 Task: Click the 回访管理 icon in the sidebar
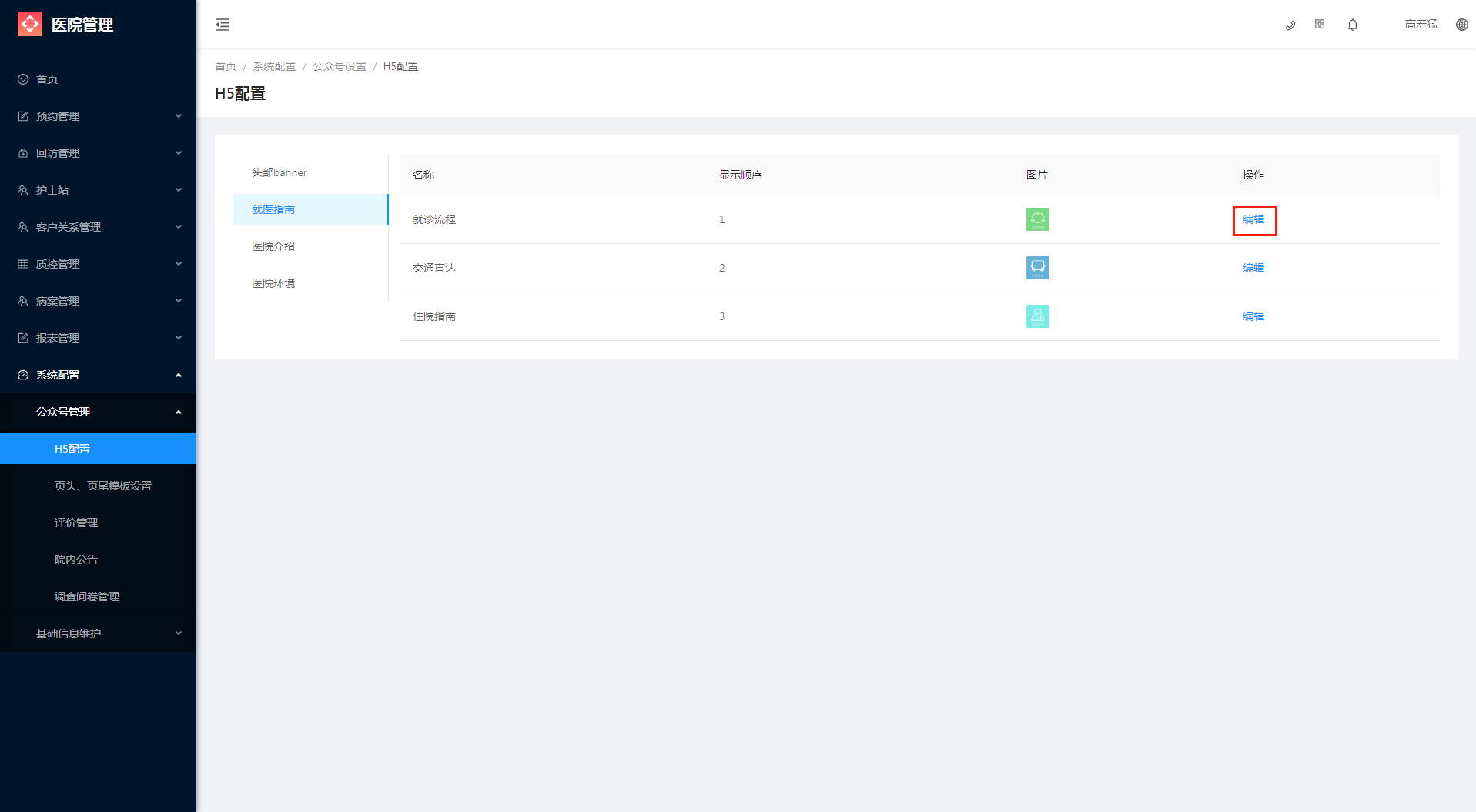[23, 153]
